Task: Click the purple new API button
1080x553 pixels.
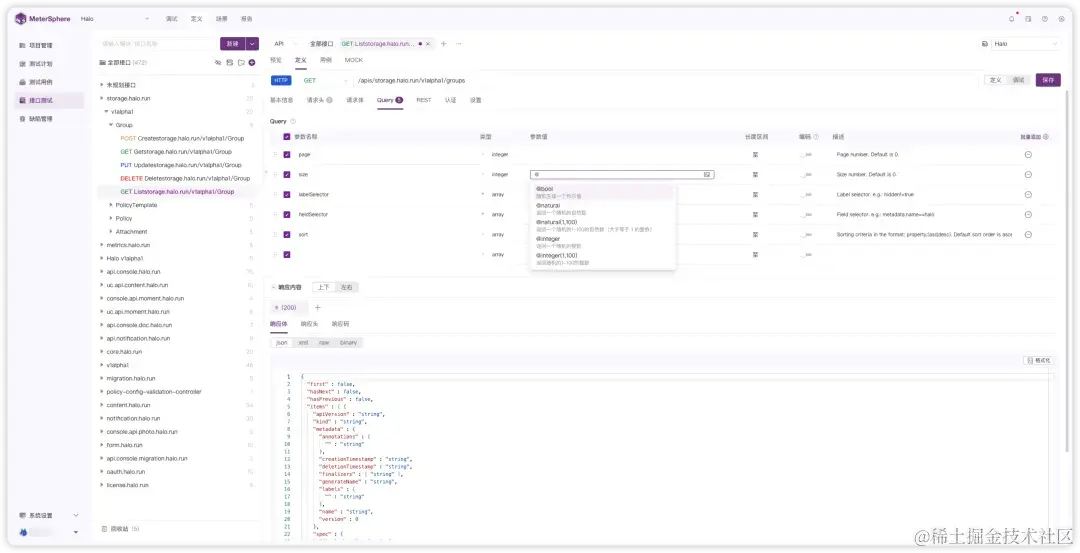Action: tap(233, 43)
